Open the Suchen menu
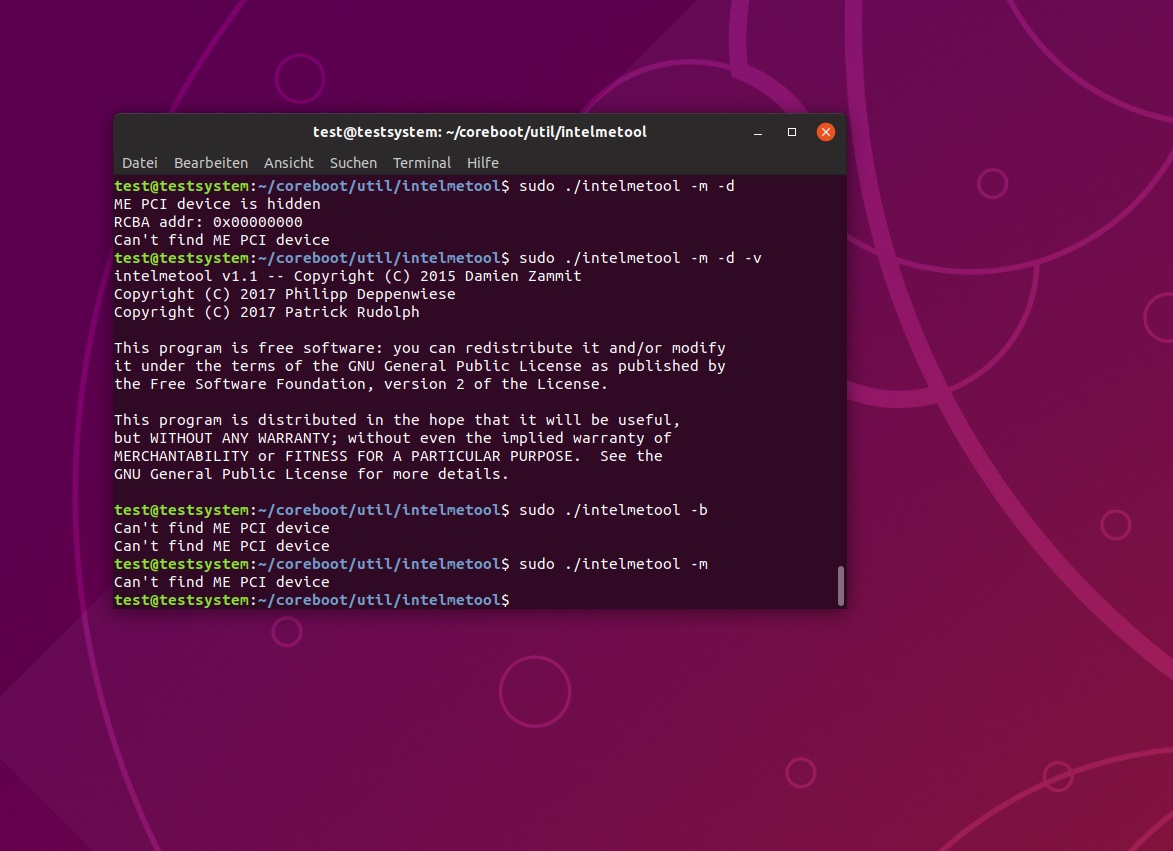Image resolution: width=1173 pixels, height=851 pixels. coord(353,163)
